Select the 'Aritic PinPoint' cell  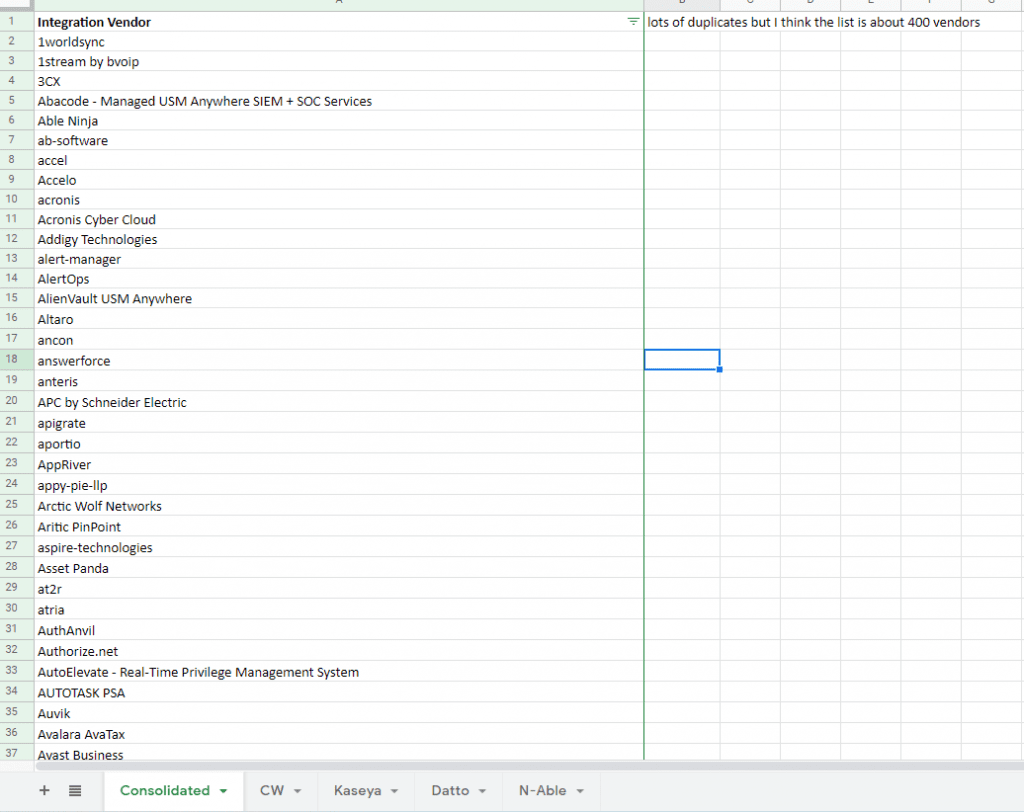[339, 526]
